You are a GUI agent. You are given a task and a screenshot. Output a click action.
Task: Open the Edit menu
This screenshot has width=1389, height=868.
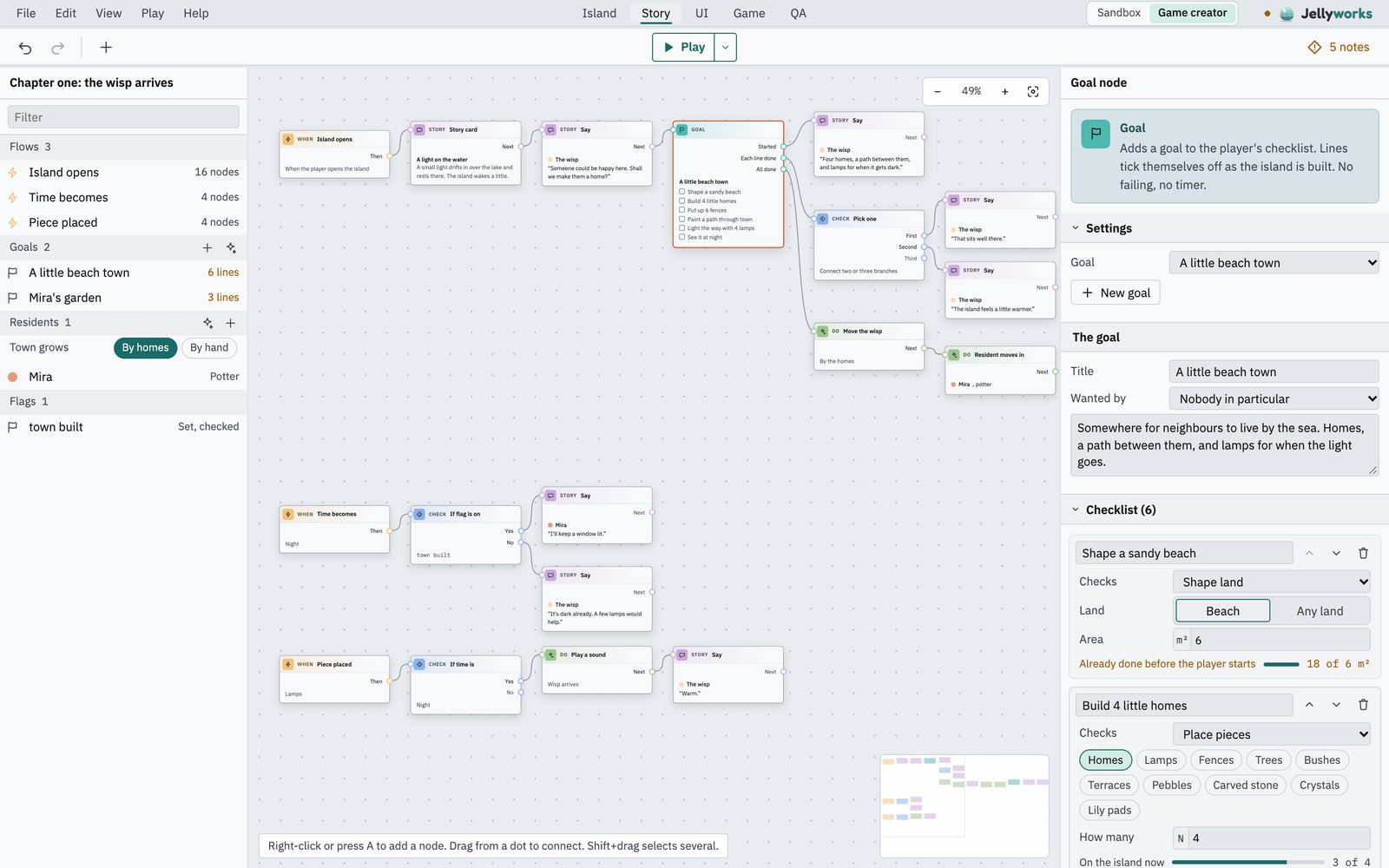[65, 13]
